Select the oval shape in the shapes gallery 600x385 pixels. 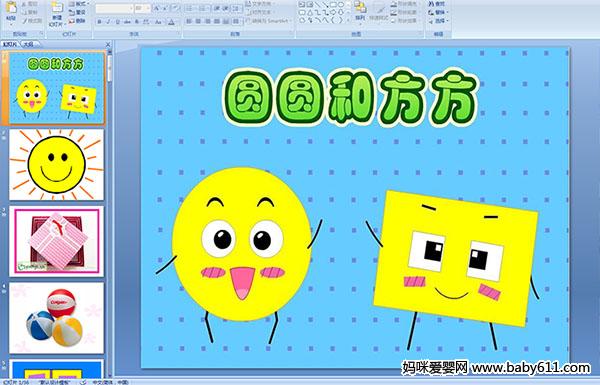tap(341, 5)
